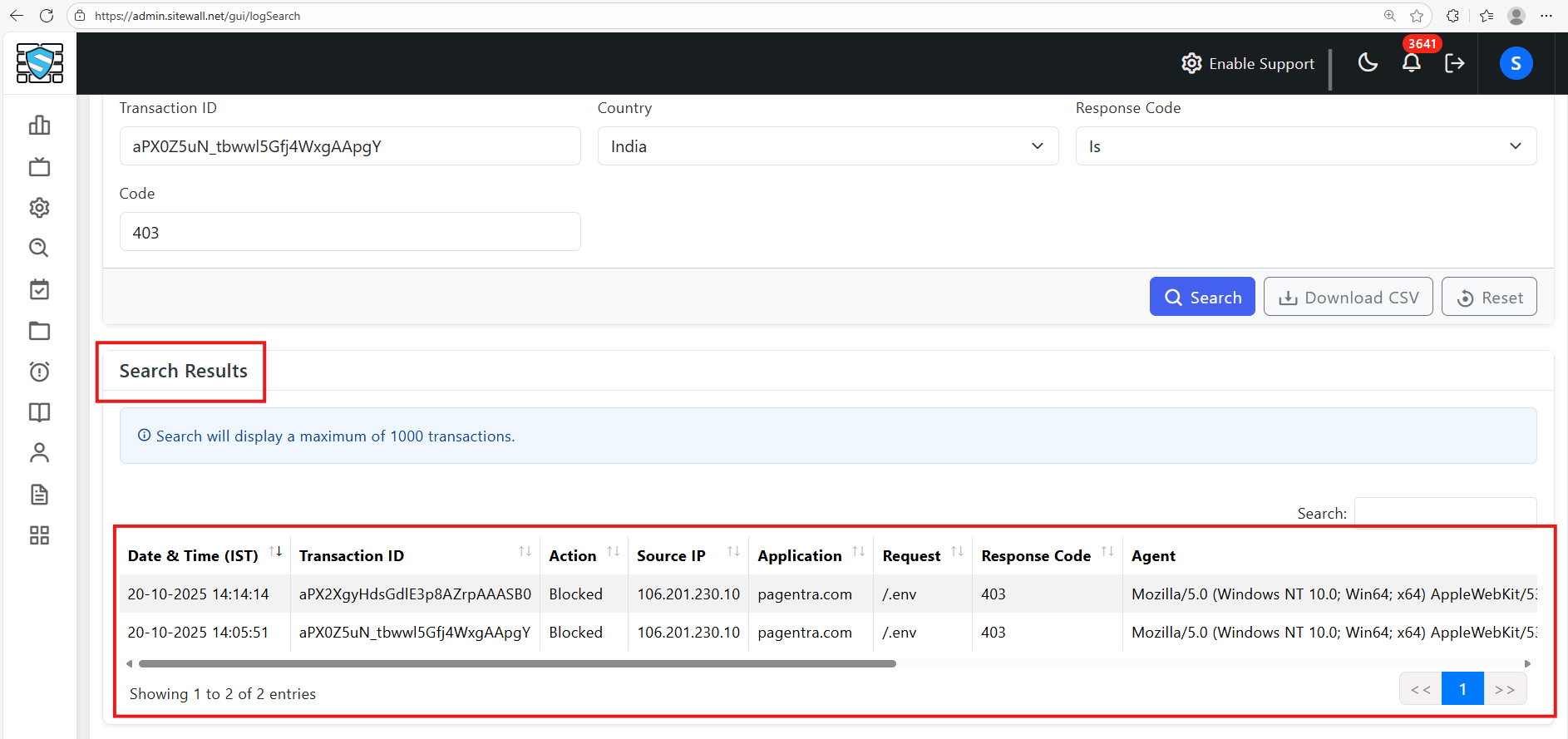The image size is (1568, 739).
Task: Open the folder icon in sidebar
Action: tap(39, 331)
